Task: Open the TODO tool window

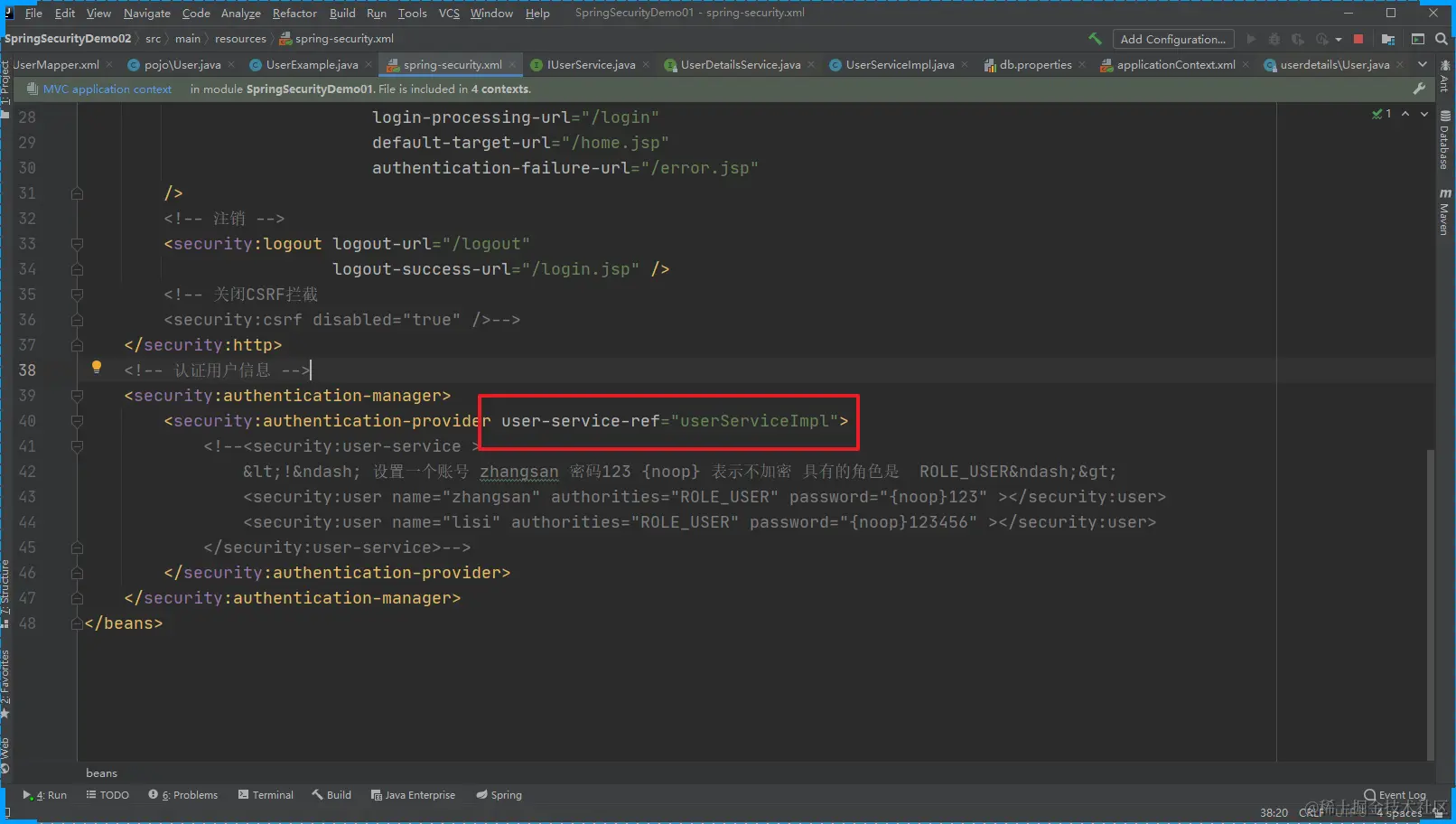Action: click(107, 795)
